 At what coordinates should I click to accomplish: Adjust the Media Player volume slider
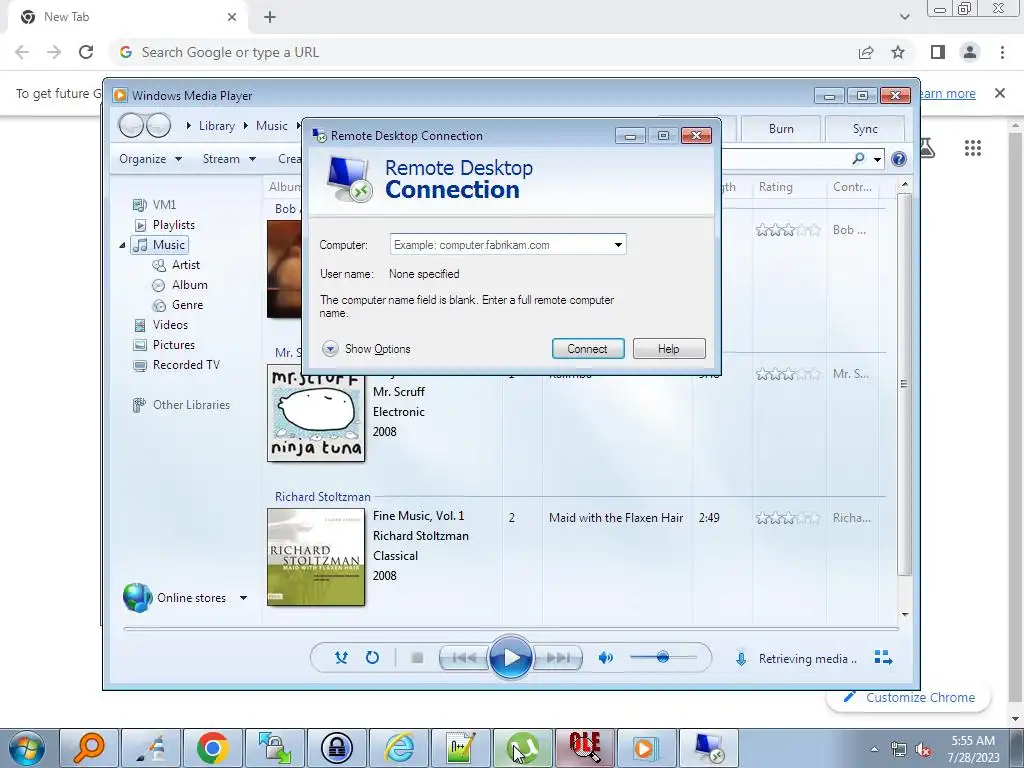click(663, 657)
